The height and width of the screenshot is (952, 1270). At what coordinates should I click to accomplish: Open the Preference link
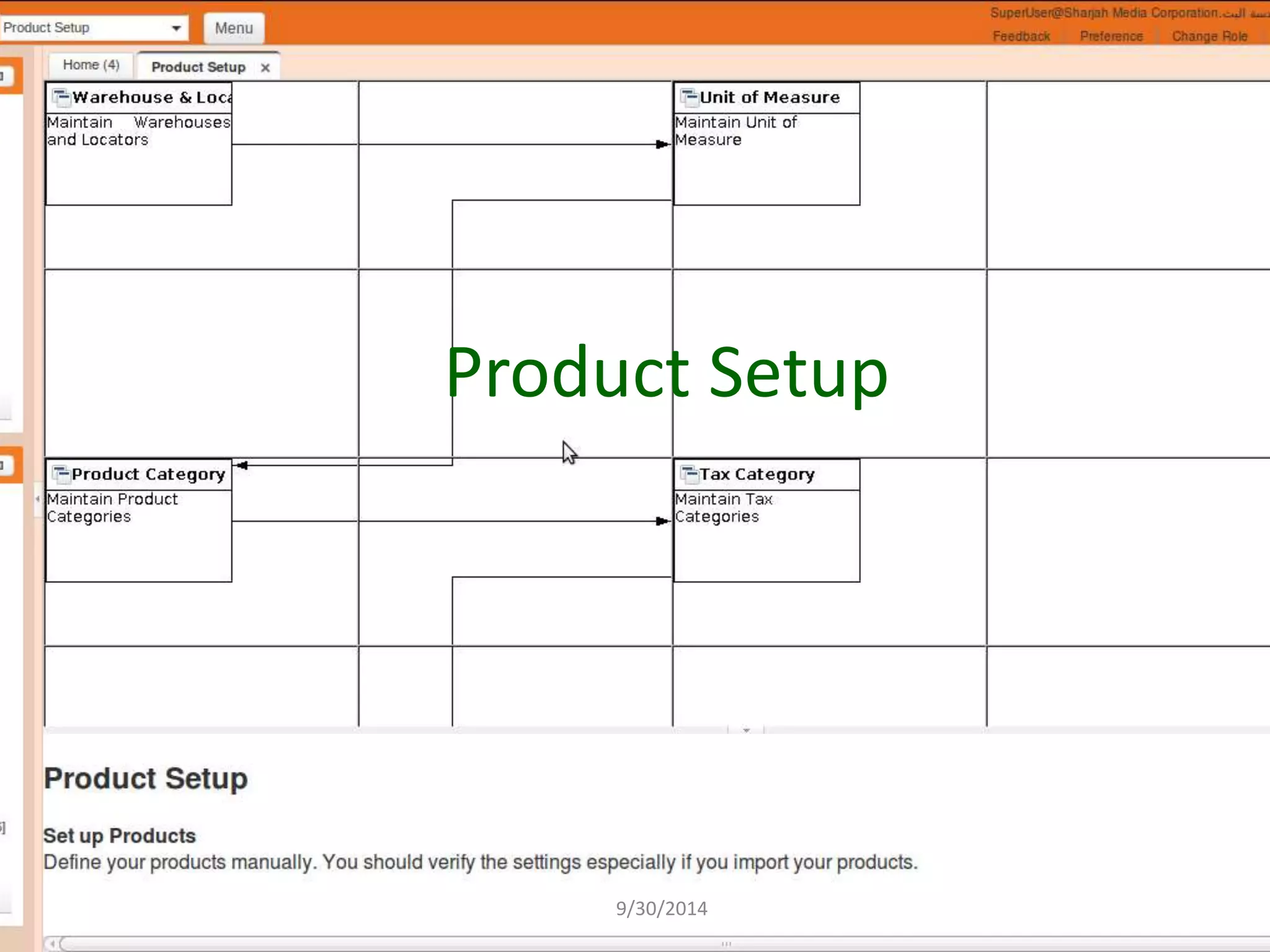click(1111, 36)
